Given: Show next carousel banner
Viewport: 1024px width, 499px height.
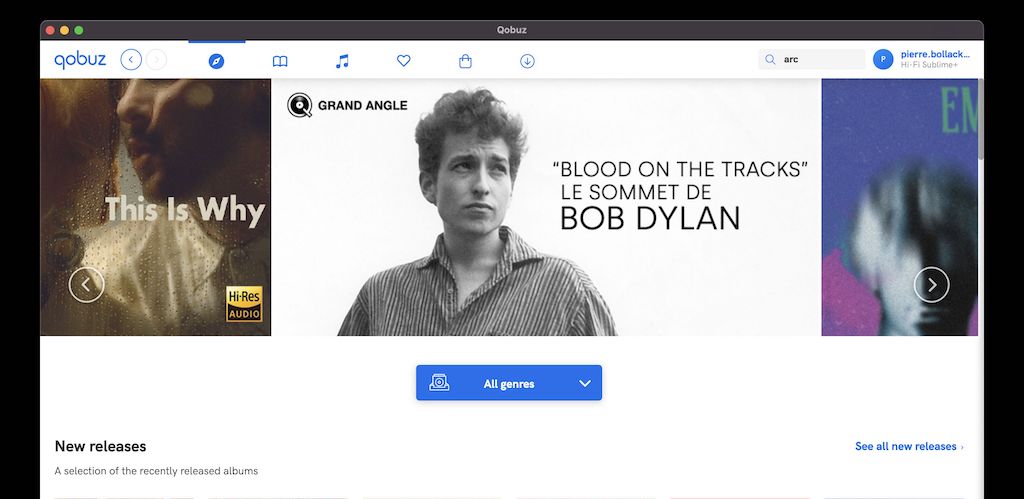Looking at the screenshot, I should pos(931,285).
